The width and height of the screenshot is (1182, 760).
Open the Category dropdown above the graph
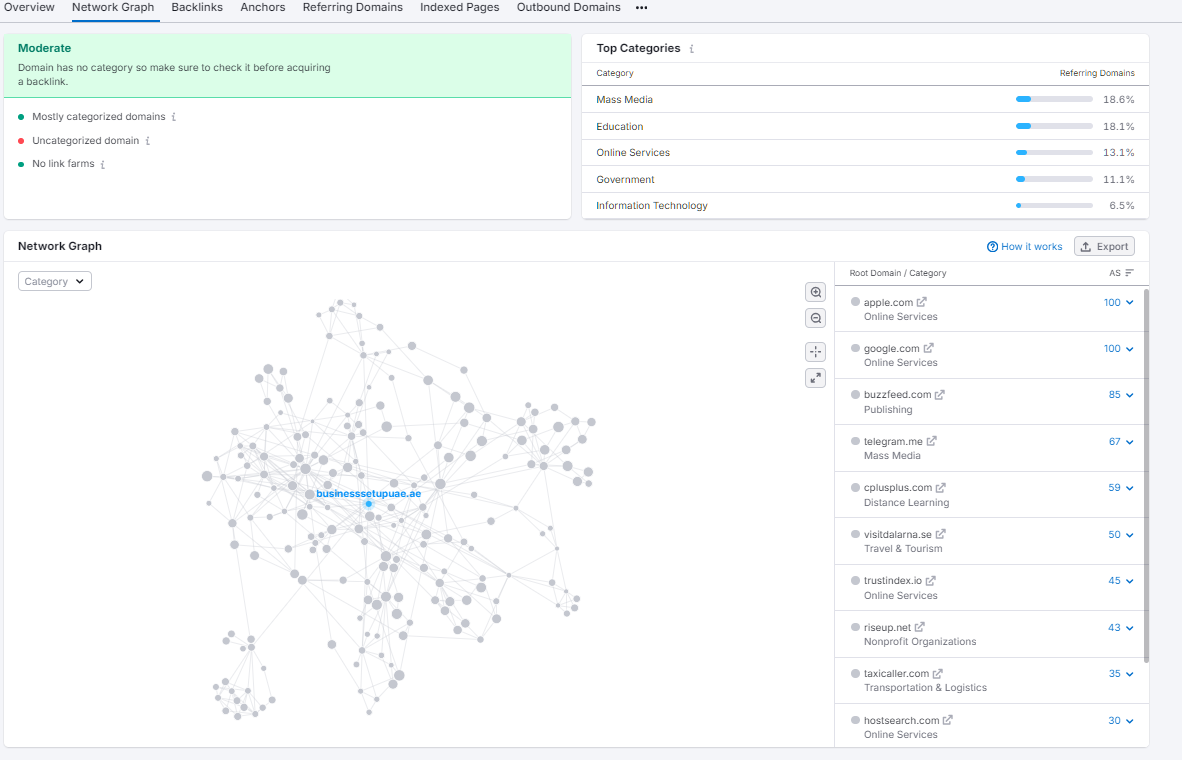tap(54, 281)
